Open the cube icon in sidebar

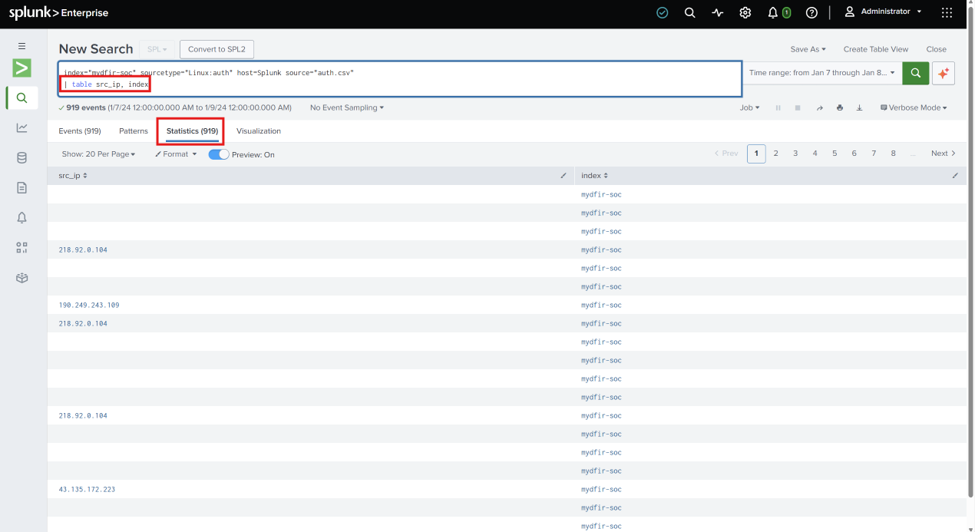click(22, 278)
